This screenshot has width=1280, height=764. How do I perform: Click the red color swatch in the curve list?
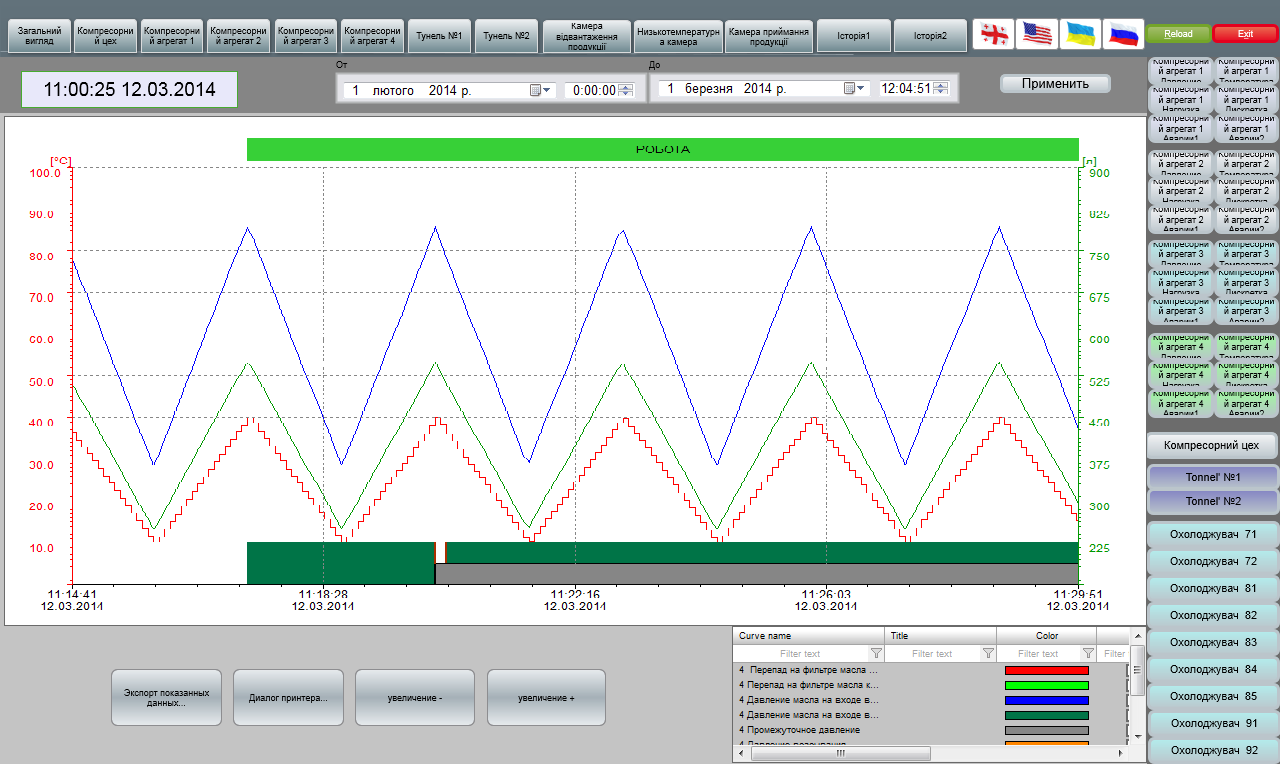point(1046,671)
